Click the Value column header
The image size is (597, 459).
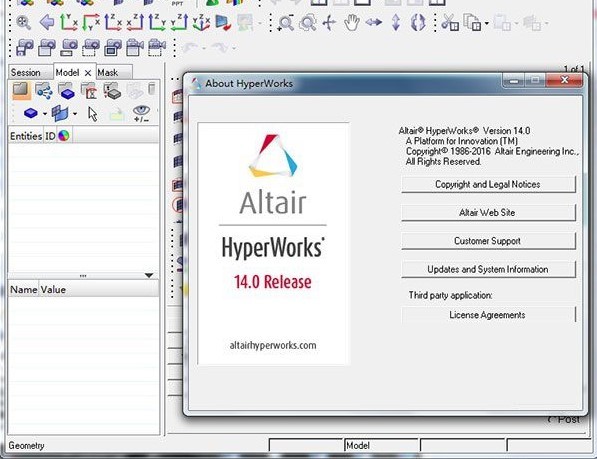click(x=53, y=290)
